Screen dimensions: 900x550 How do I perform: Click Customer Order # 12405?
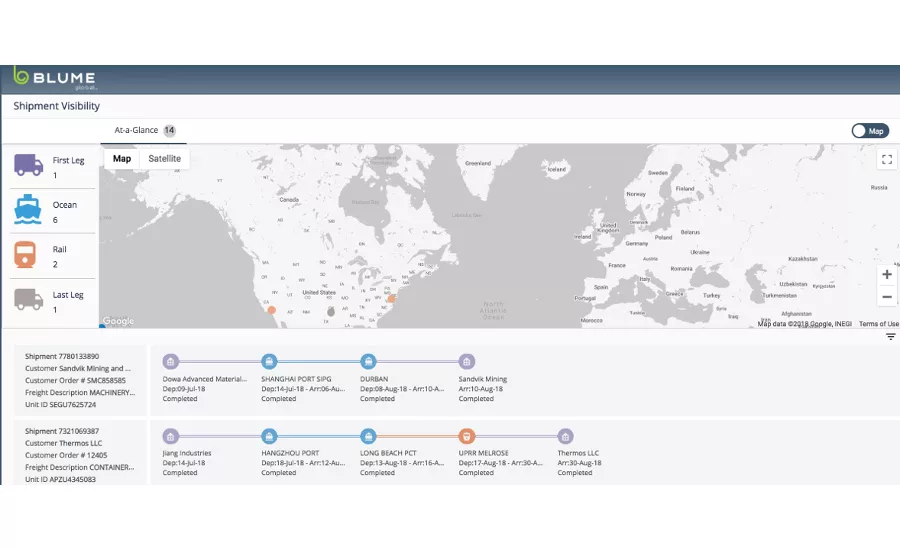click(66, 455)
